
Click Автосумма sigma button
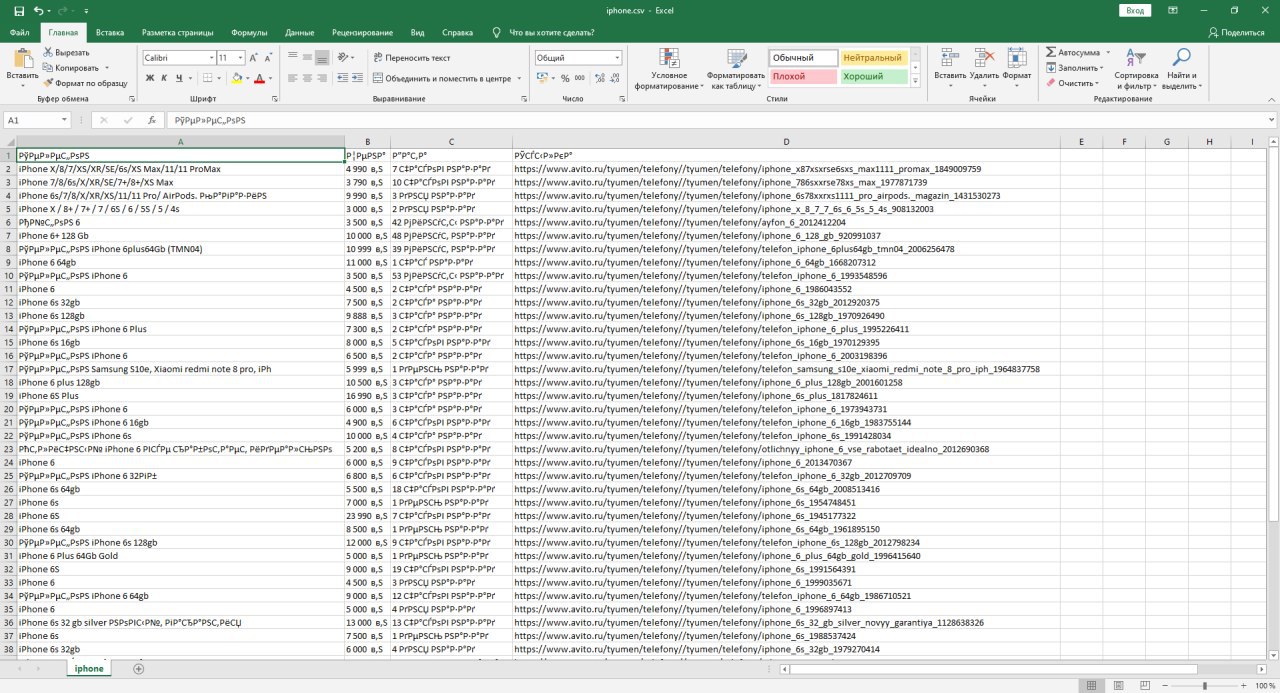coord(1073,52)
